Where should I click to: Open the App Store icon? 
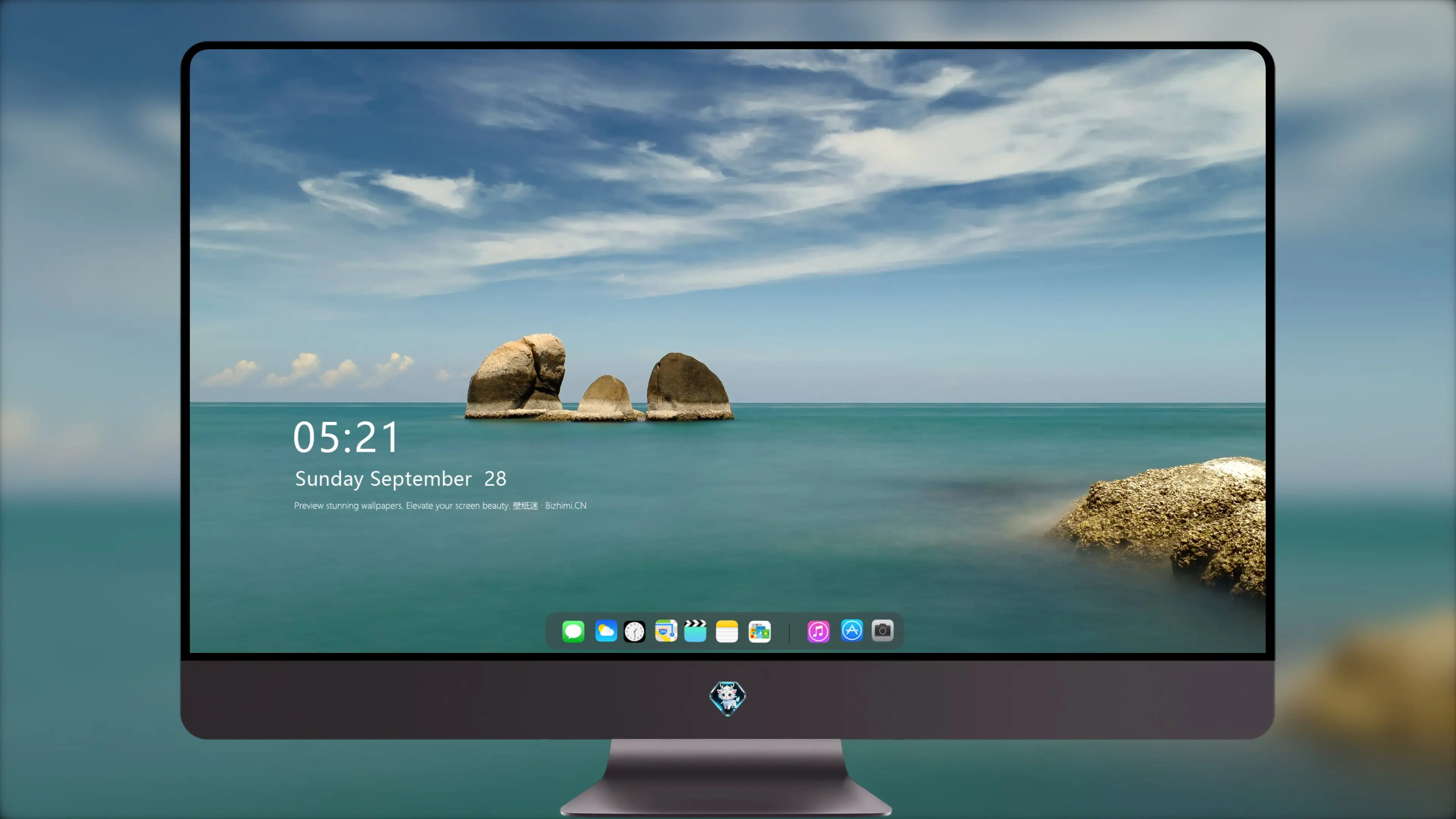[852, 630]
